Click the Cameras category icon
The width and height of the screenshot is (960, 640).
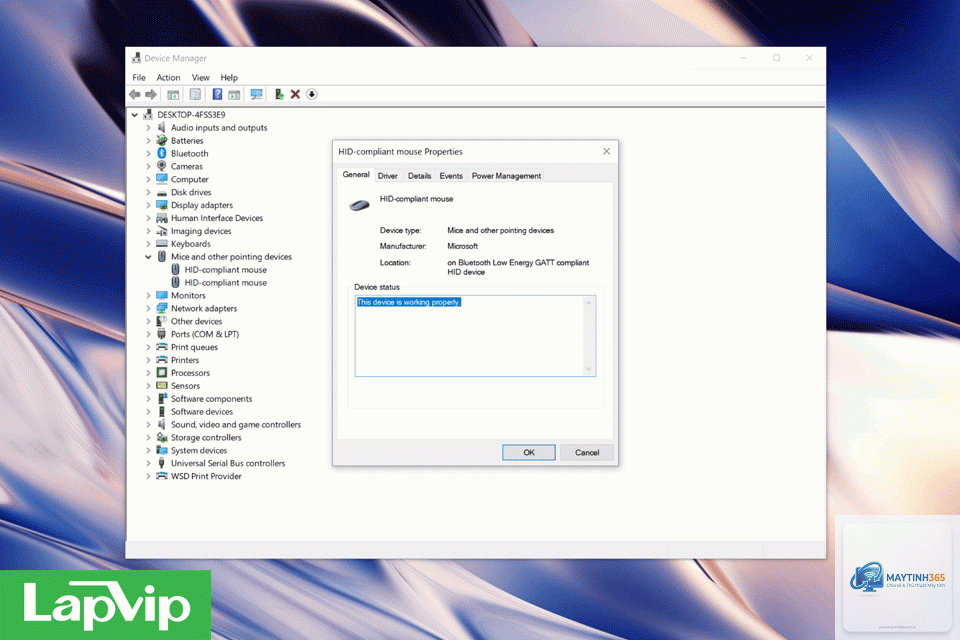point(162,166)
